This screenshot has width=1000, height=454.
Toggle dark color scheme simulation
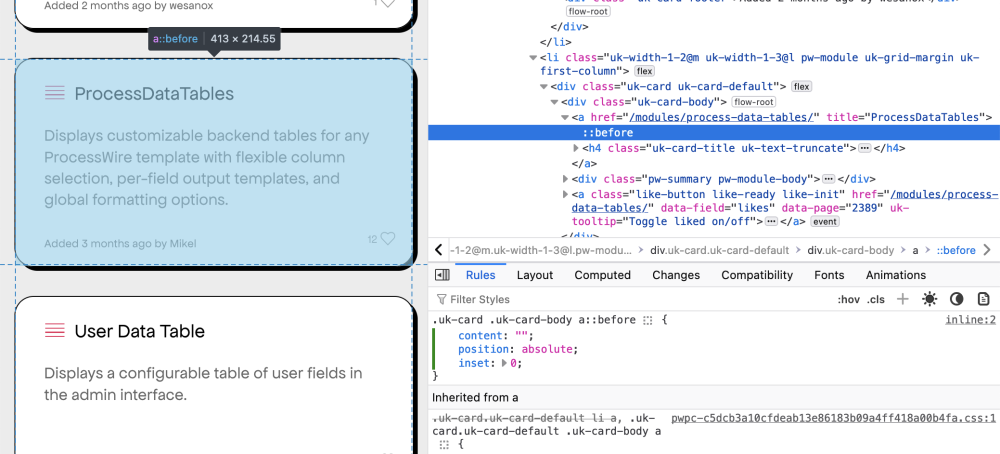[x=956, y=299]
